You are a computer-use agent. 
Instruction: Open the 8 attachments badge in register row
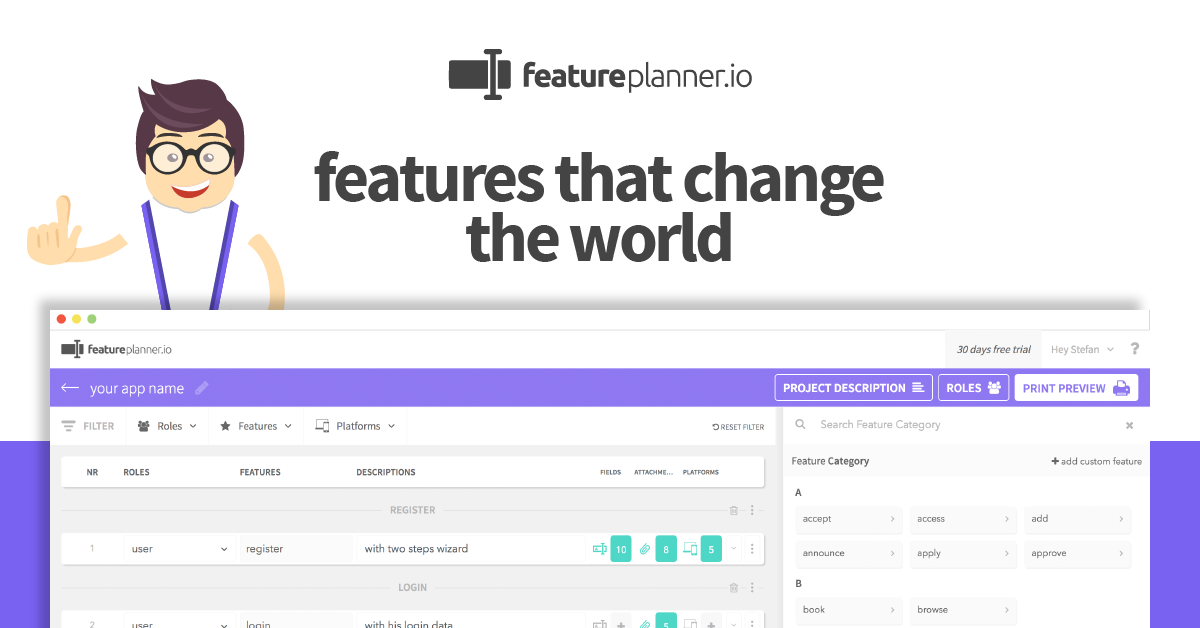666,549
